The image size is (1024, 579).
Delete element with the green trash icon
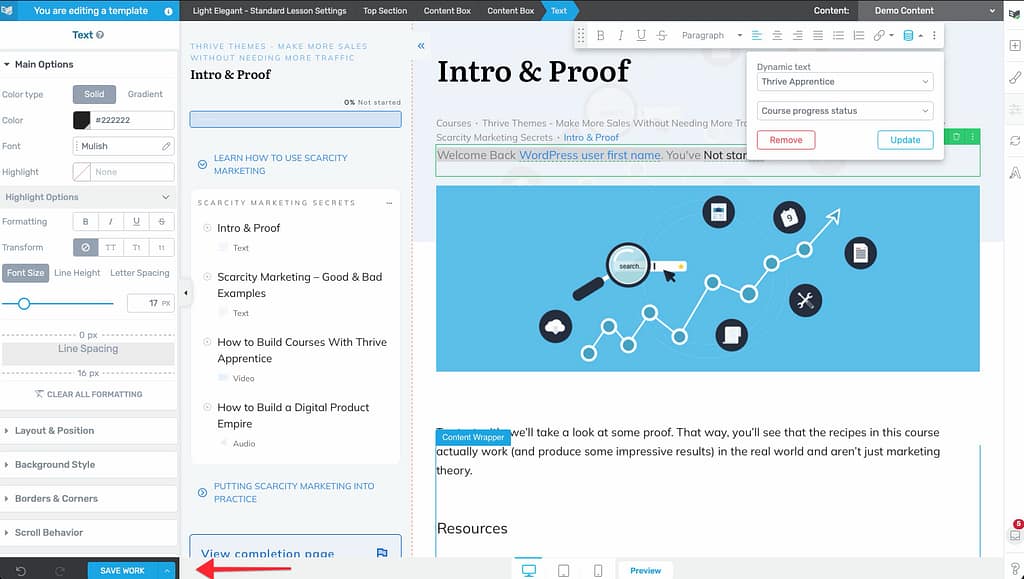[x=956, y=136]
